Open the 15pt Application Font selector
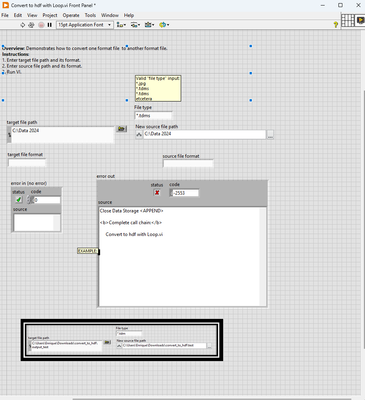The image size is (365, 400). pyautogui.click(x=85, y=25)
